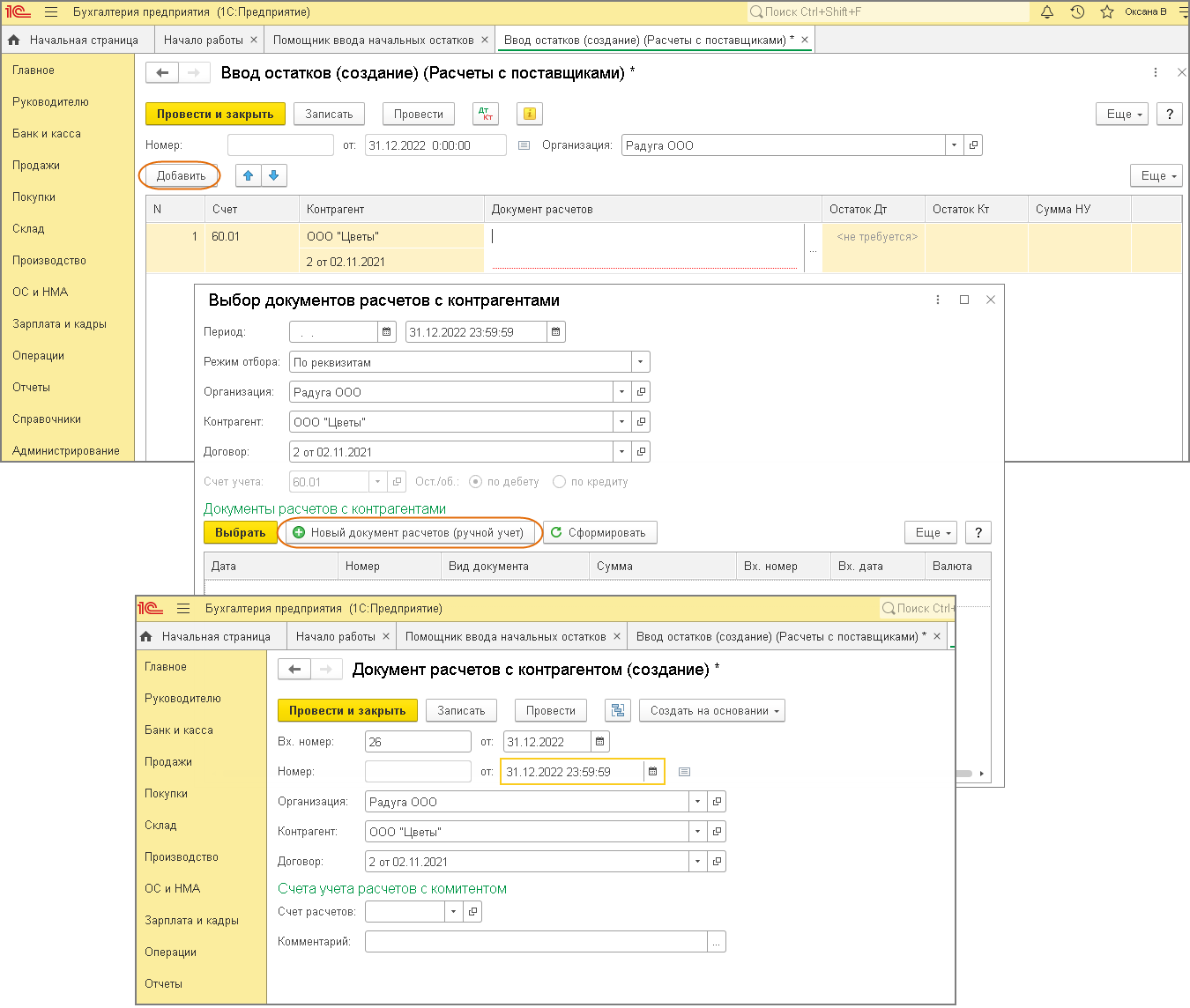Open calendar for period start date
The width and height of the screenshot is (1190, 1008).
click(x=386, y=332)
